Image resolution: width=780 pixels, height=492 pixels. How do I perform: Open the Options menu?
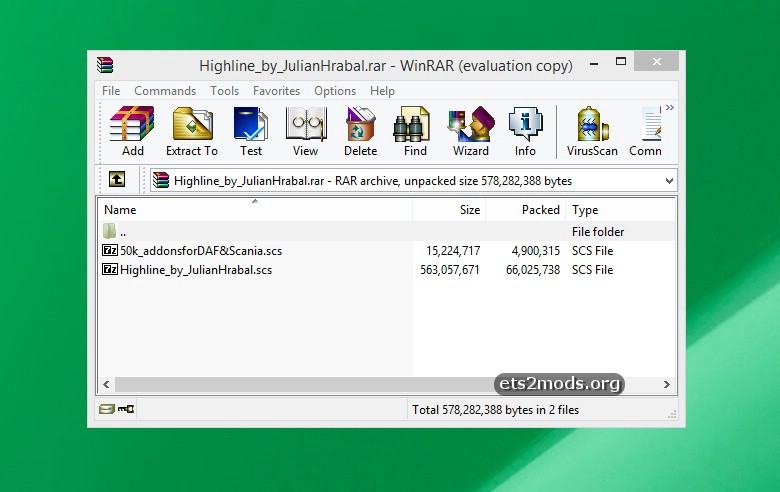point(335,91)
